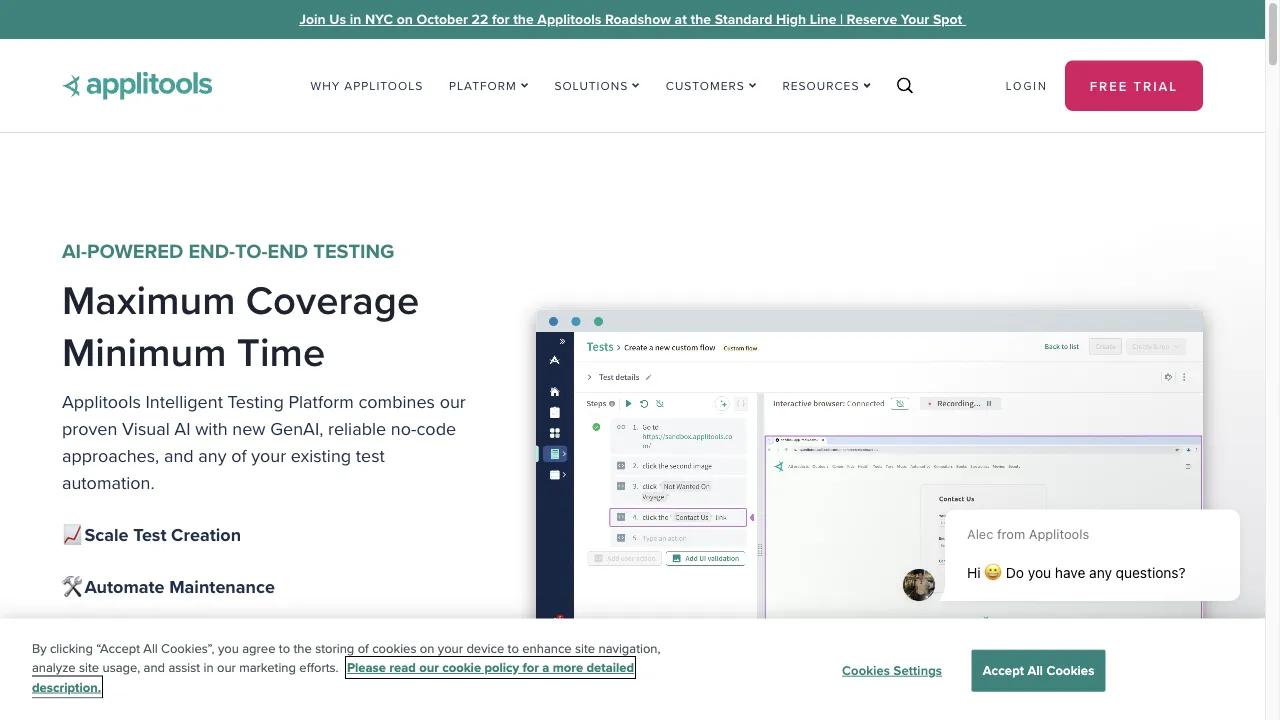Open the chat message from Alec

pyautogui.click(x=1092, y=555)
